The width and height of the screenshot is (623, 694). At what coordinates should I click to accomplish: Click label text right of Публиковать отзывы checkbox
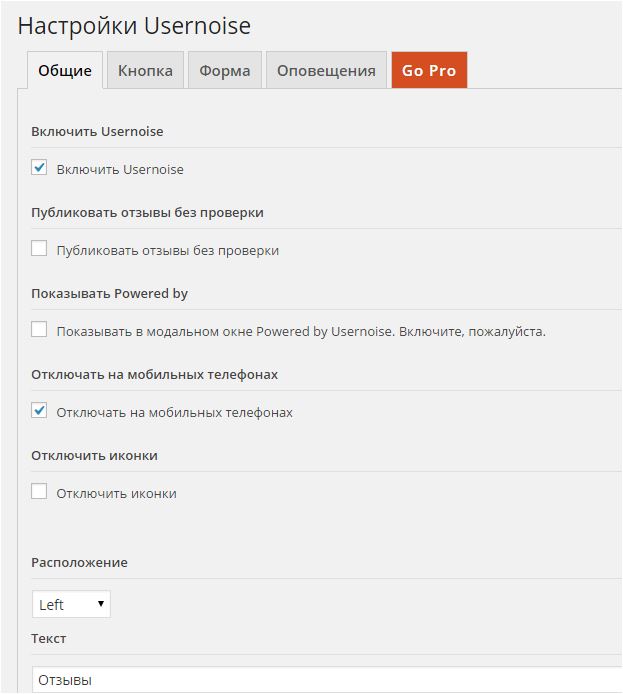tap(167, 251)
